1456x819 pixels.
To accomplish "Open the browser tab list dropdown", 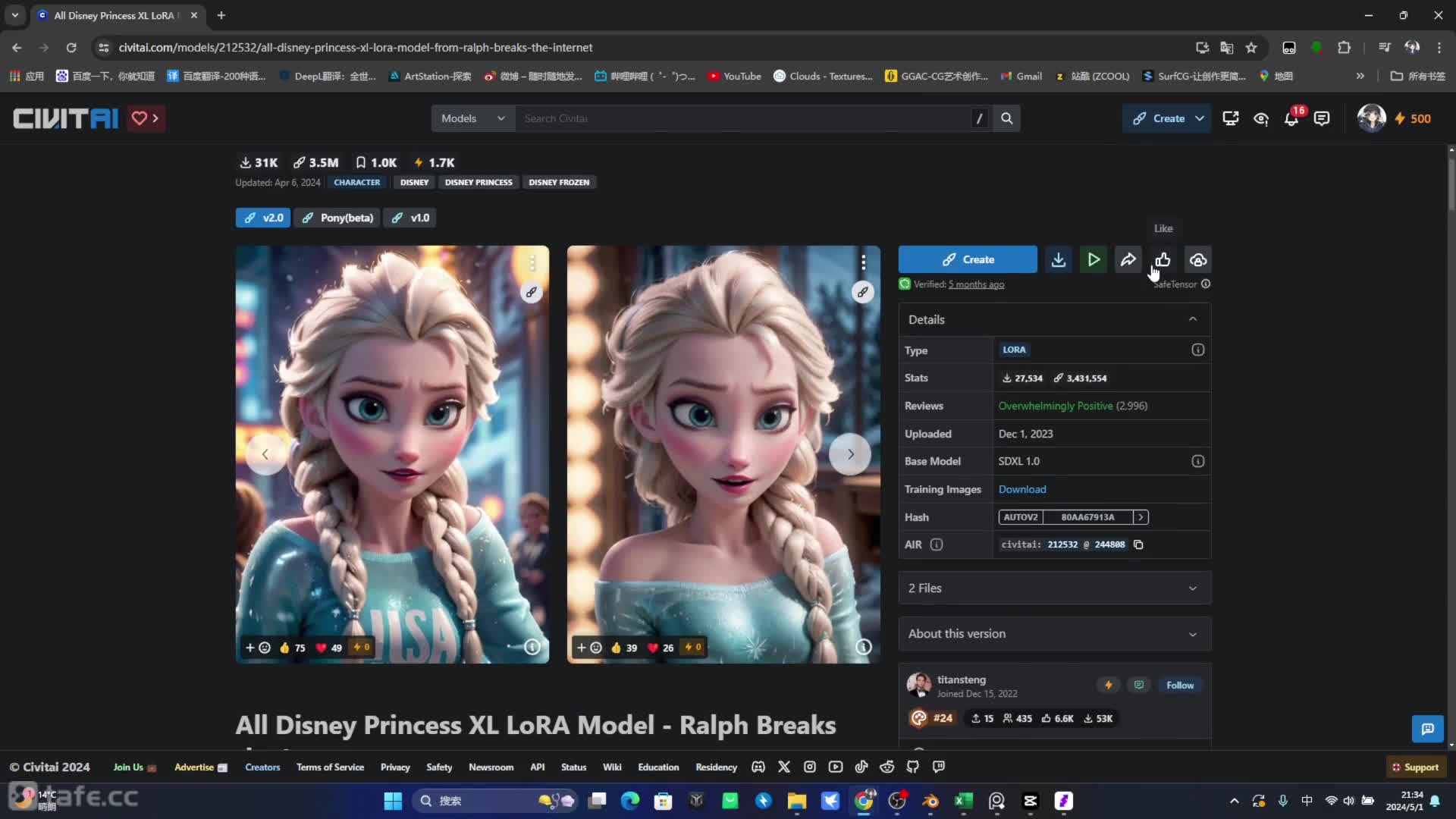I will (15, 15).
